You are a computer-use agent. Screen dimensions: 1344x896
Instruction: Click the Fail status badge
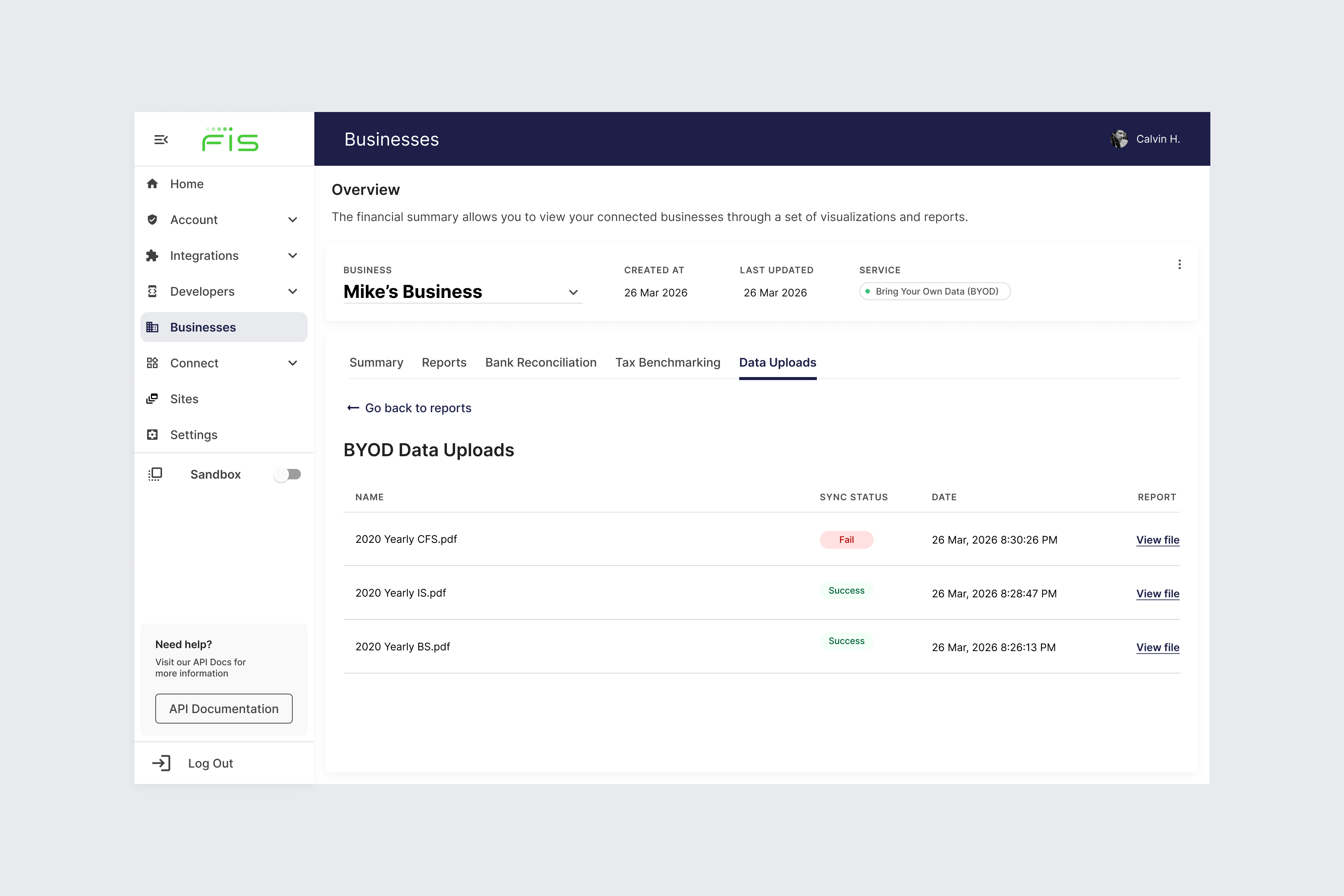[x=846, y=540]
